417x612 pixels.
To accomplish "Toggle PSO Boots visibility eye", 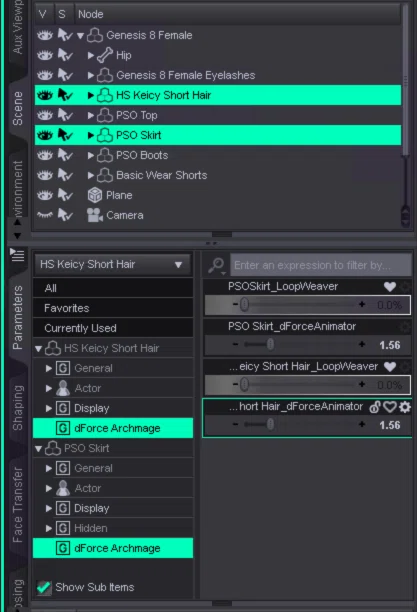I will [45, 155].
